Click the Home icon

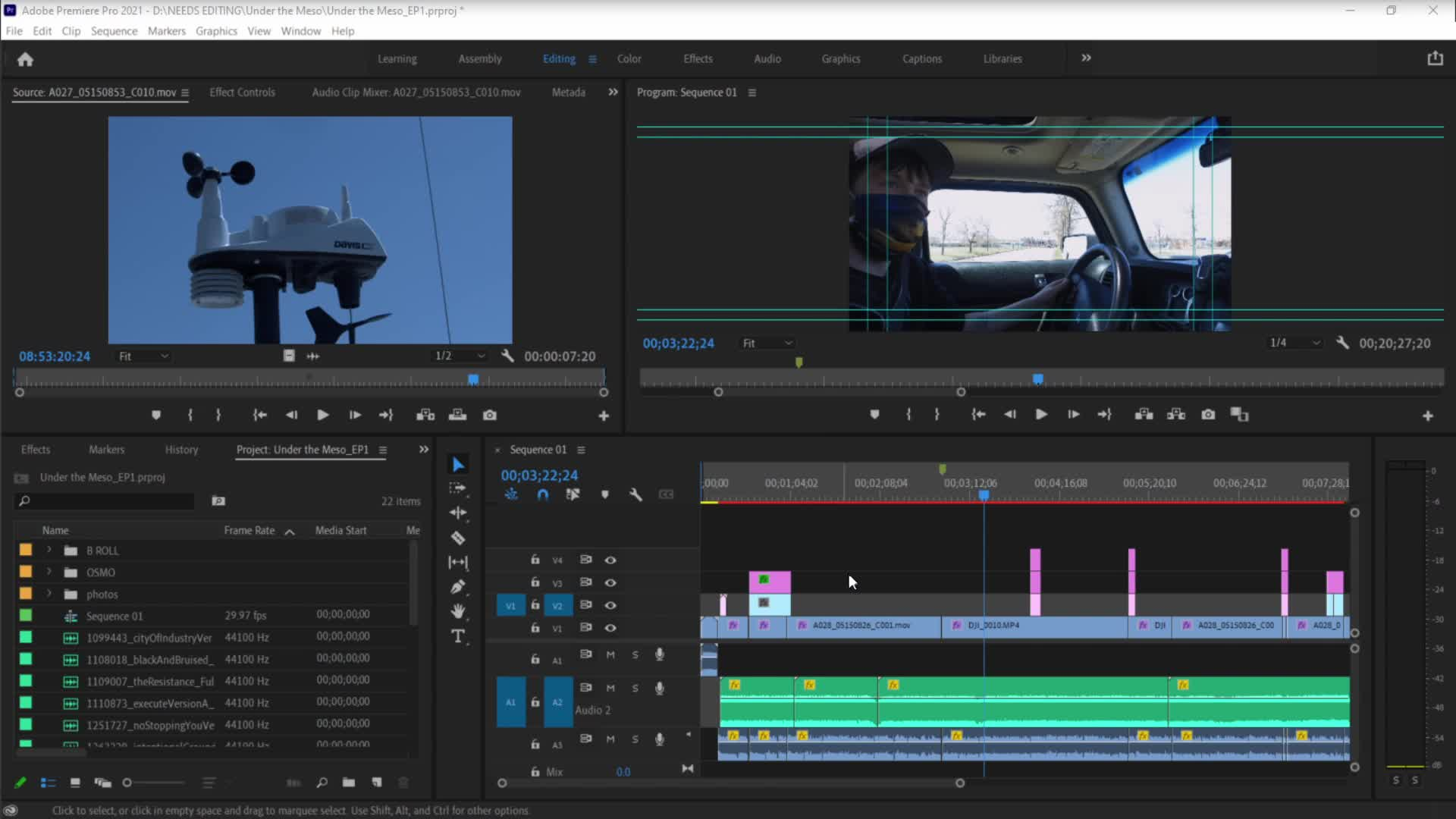(x=25, y=59)
